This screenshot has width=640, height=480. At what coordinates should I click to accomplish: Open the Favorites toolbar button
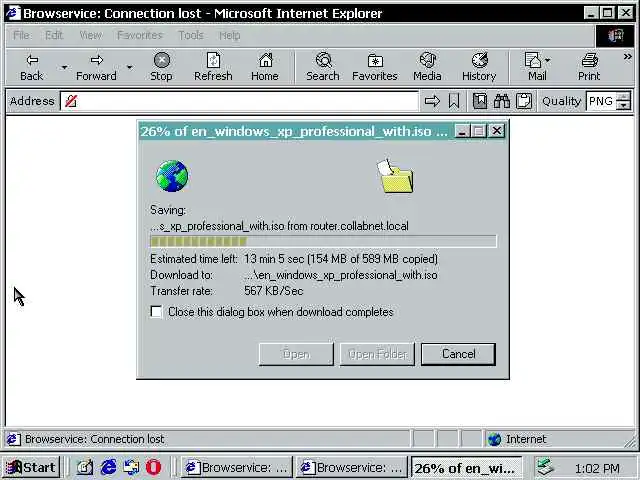[375, 67]
